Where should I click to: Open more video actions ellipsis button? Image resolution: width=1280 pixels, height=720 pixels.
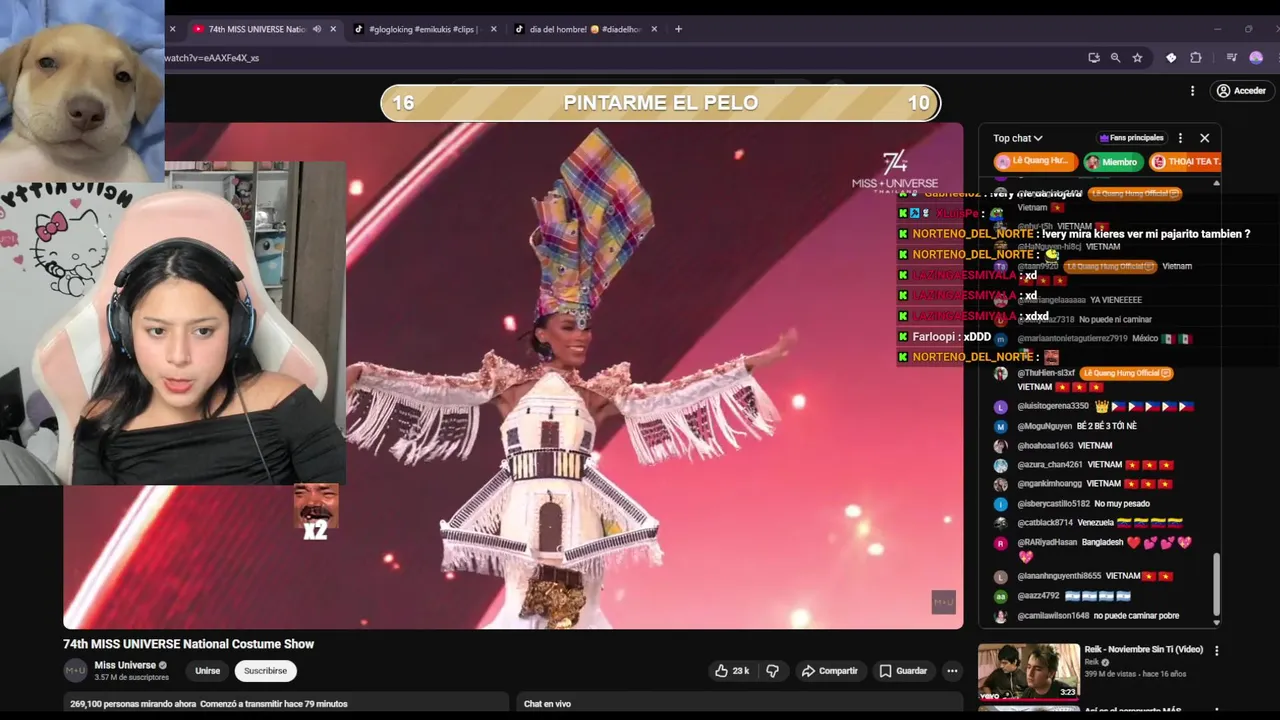click(952, 671)
